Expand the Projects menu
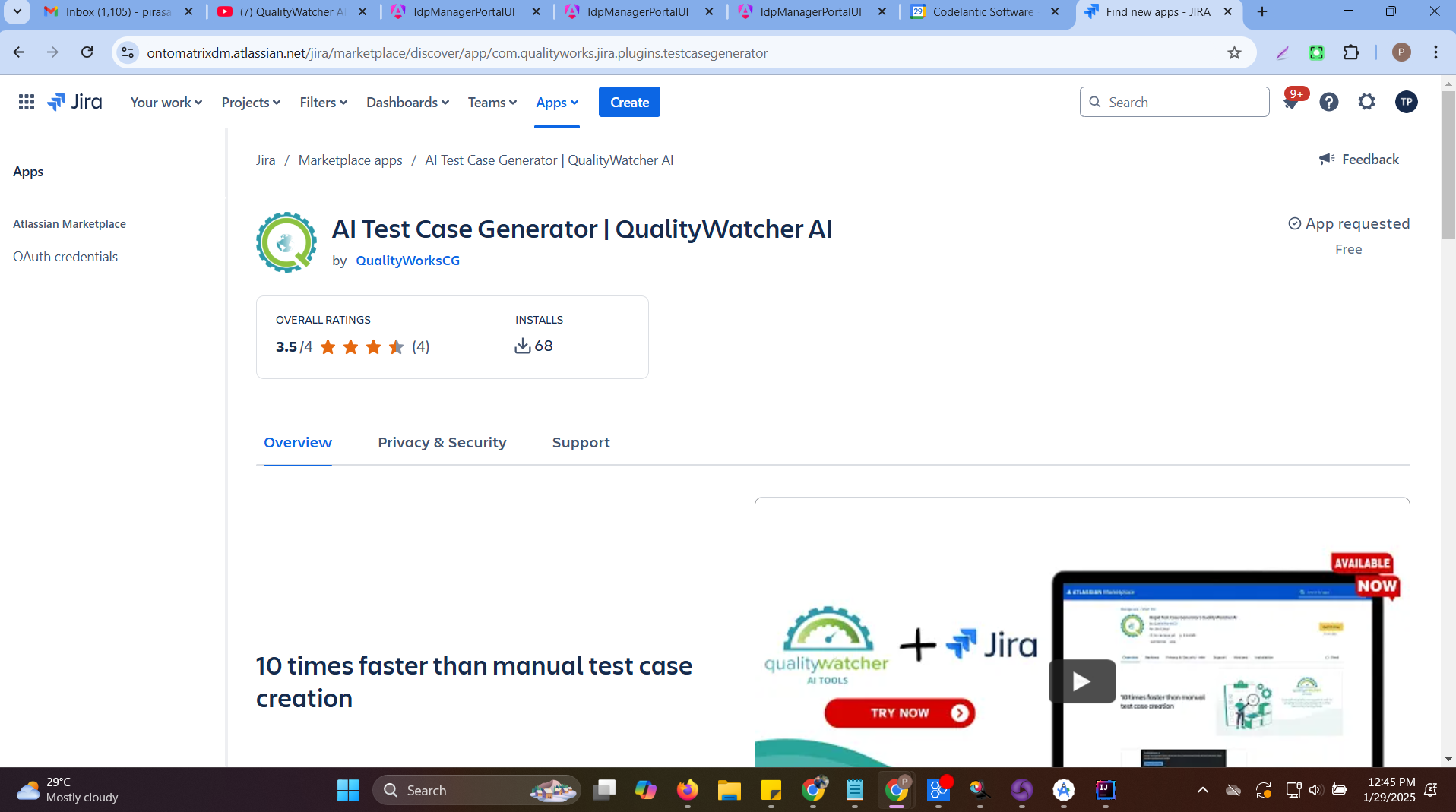Viewport: 1456px width, 812px height. click(251, 102)
